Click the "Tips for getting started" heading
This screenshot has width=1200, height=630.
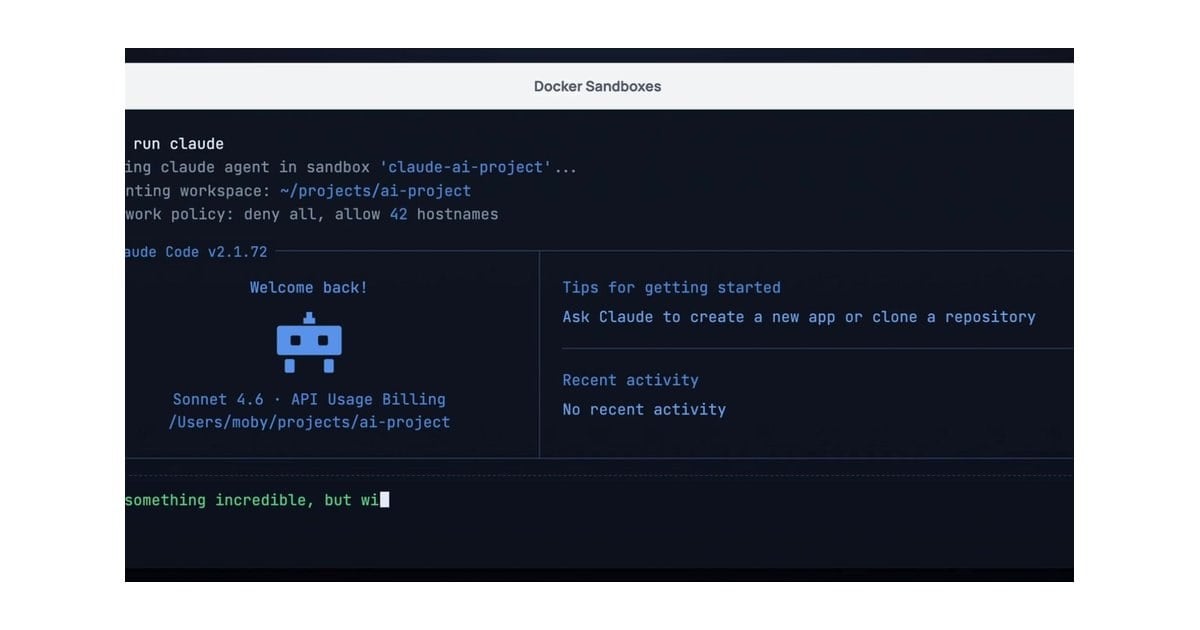click(x=671, y=287)
